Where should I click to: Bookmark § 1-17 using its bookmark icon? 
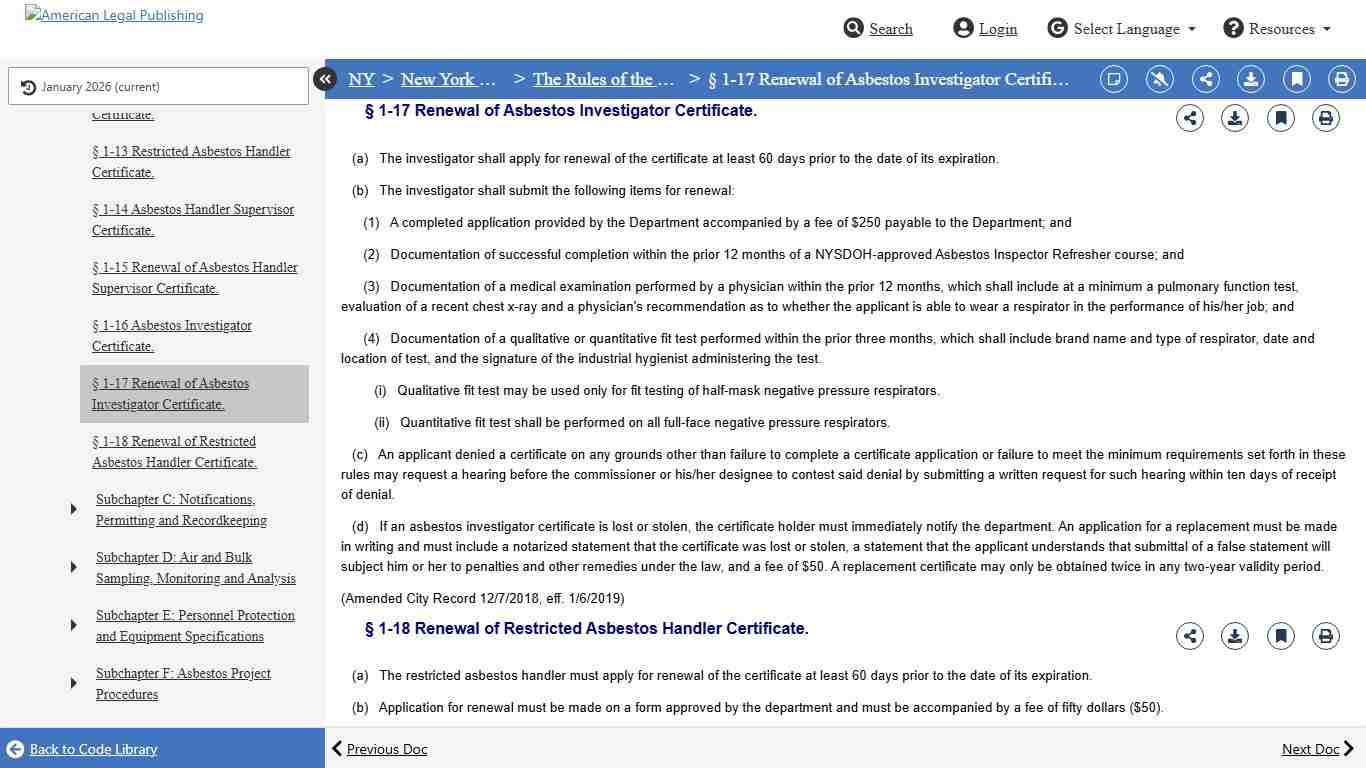pyautogui.click(x=1280, y=117)
